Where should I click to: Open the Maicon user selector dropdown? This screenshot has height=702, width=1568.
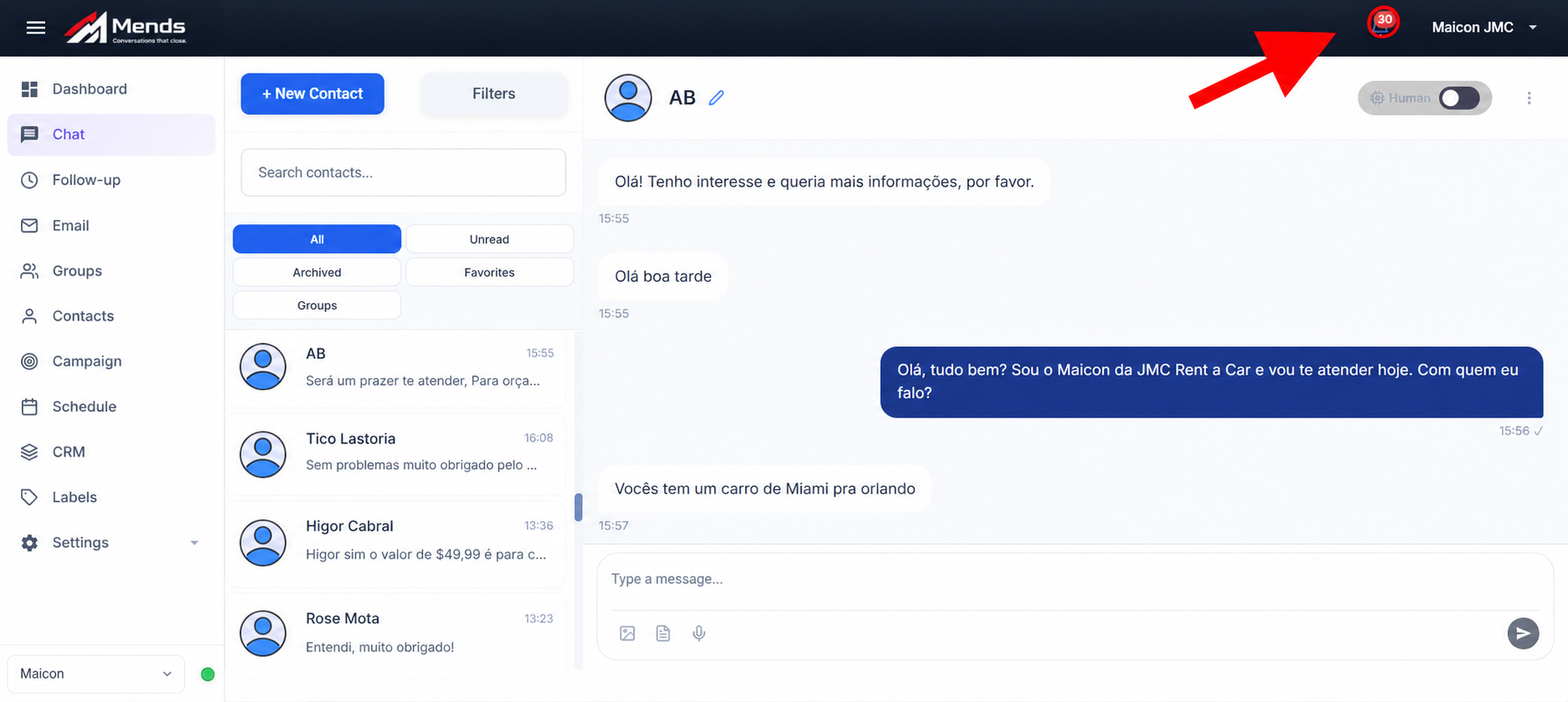pos(96,674)
